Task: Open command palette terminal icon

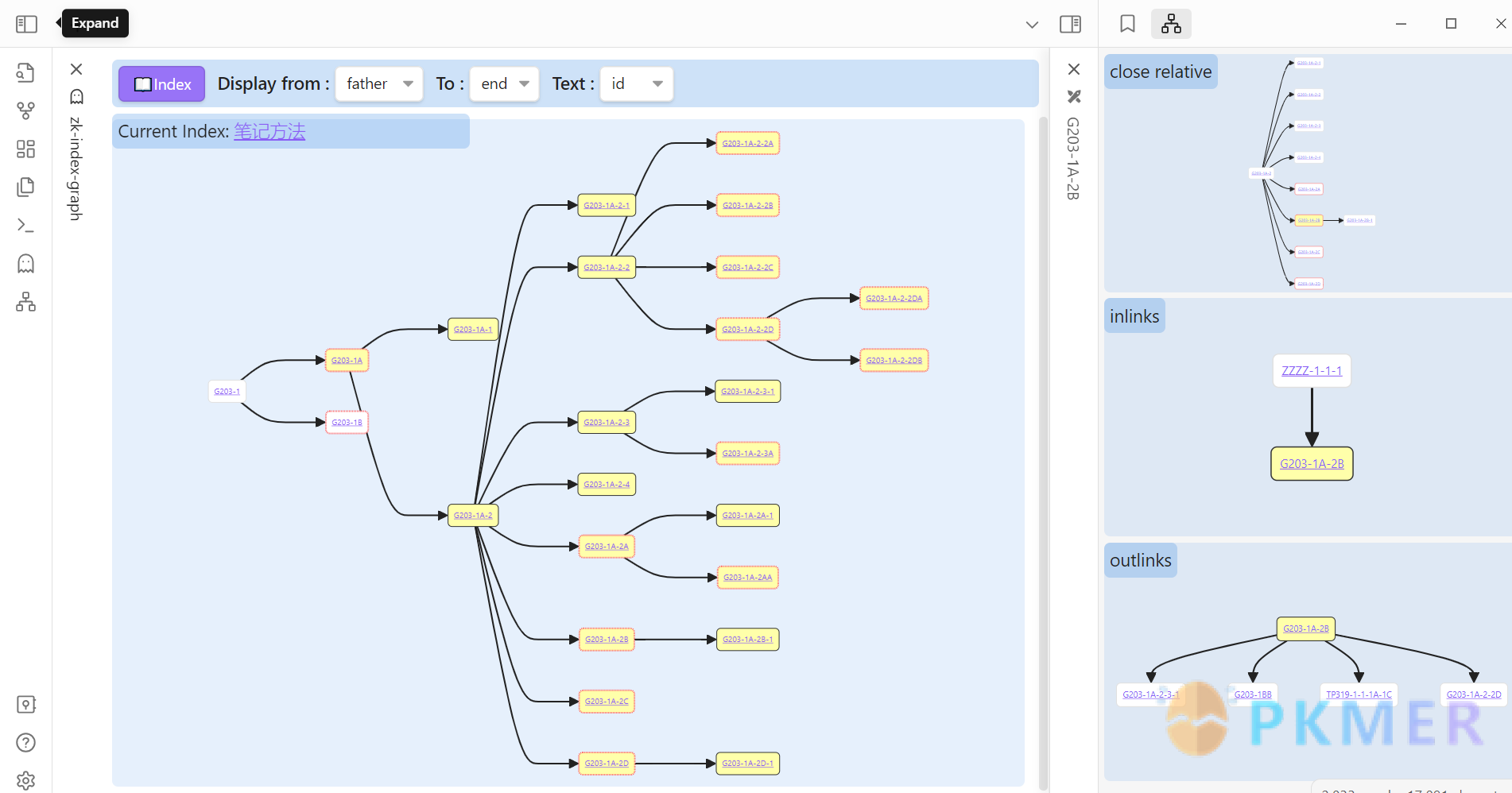Action: click(x=26, y=226)
